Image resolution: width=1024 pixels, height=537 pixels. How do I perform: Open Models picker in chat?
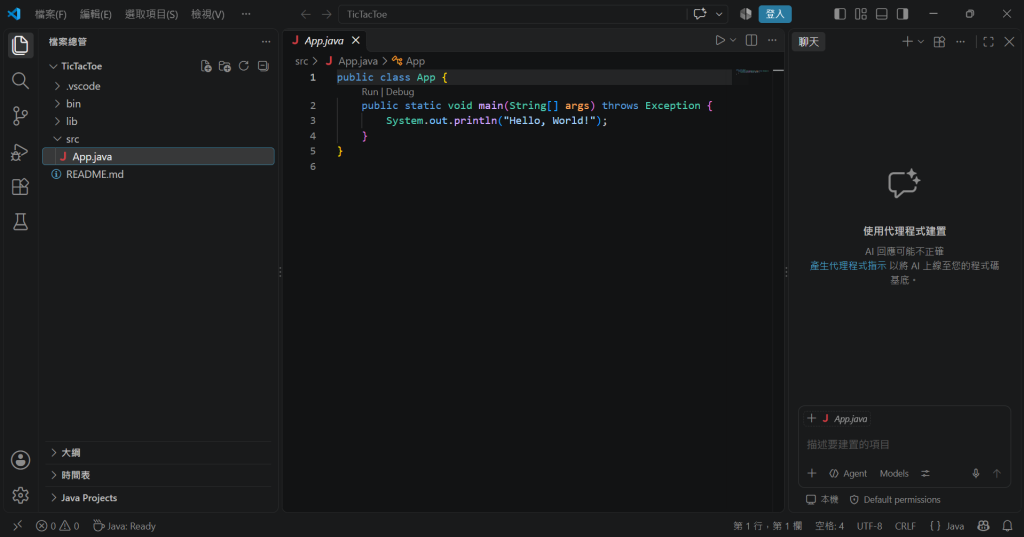[x=894, y=474]
